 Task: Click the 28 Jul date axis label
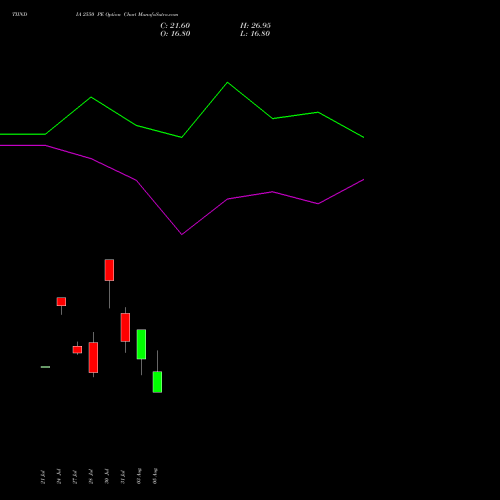pos(91,477)
